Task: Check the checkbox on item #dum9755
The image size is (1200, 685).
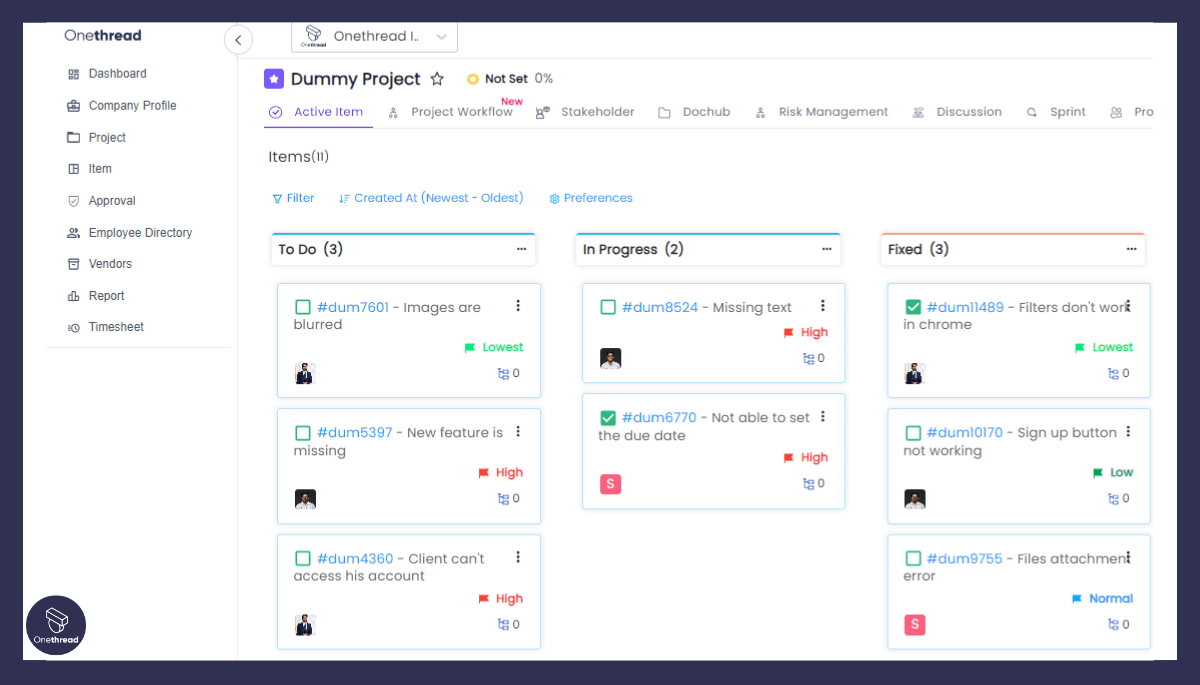Action: pyautogui.click(x=913, y=559)
